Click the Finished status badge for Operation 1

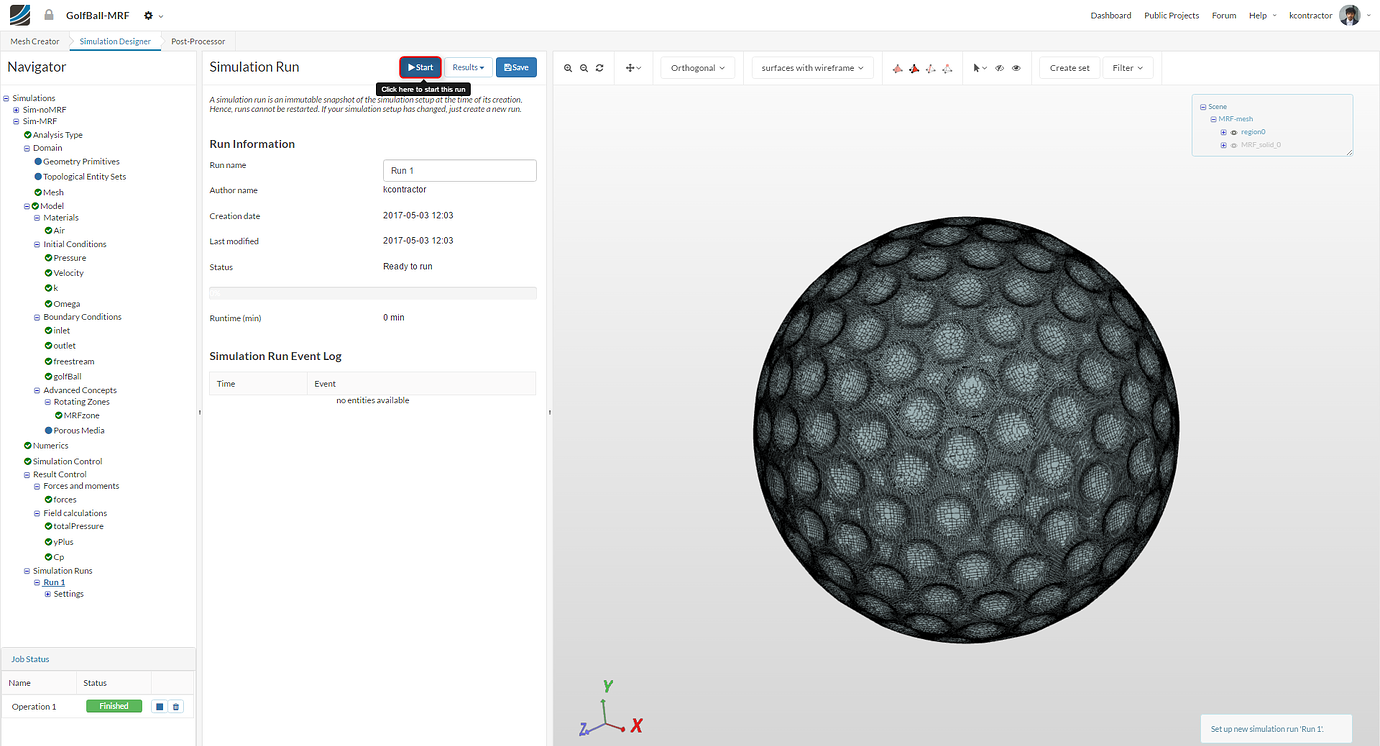pyautogui.click(x=113, y=705)
